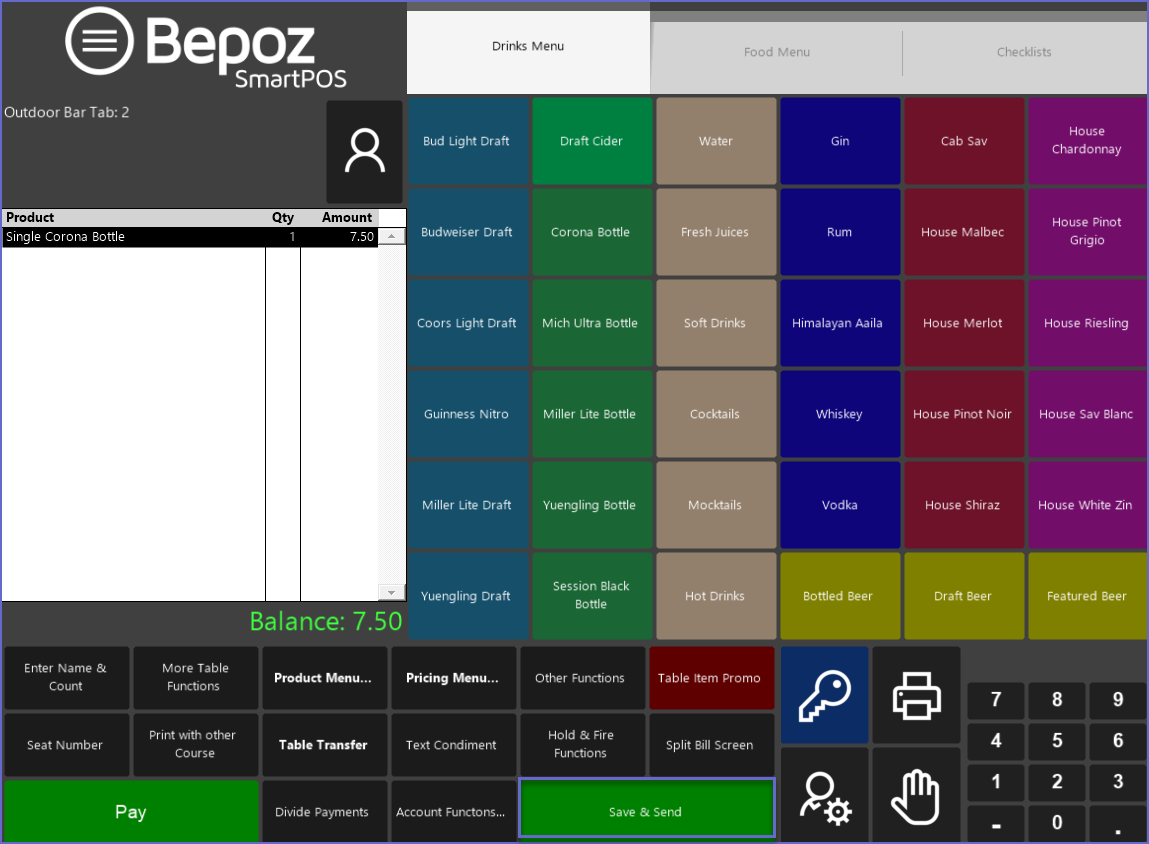Expand Account Functions menu
Image resolution: width=1149 pixels, height=844 pixels.
tap(451, 812)
